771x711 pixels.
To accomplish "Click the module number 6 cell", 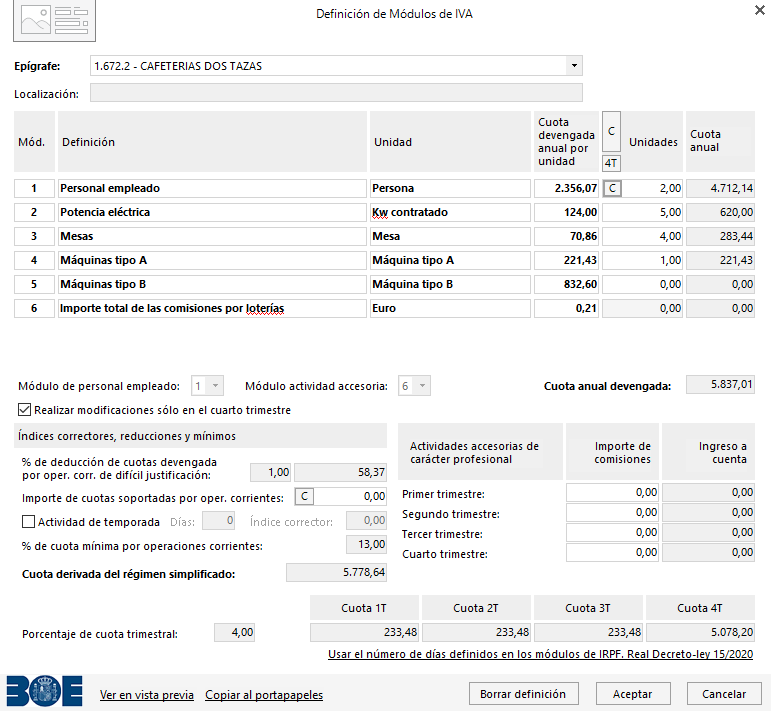I will tap(34, 308).
